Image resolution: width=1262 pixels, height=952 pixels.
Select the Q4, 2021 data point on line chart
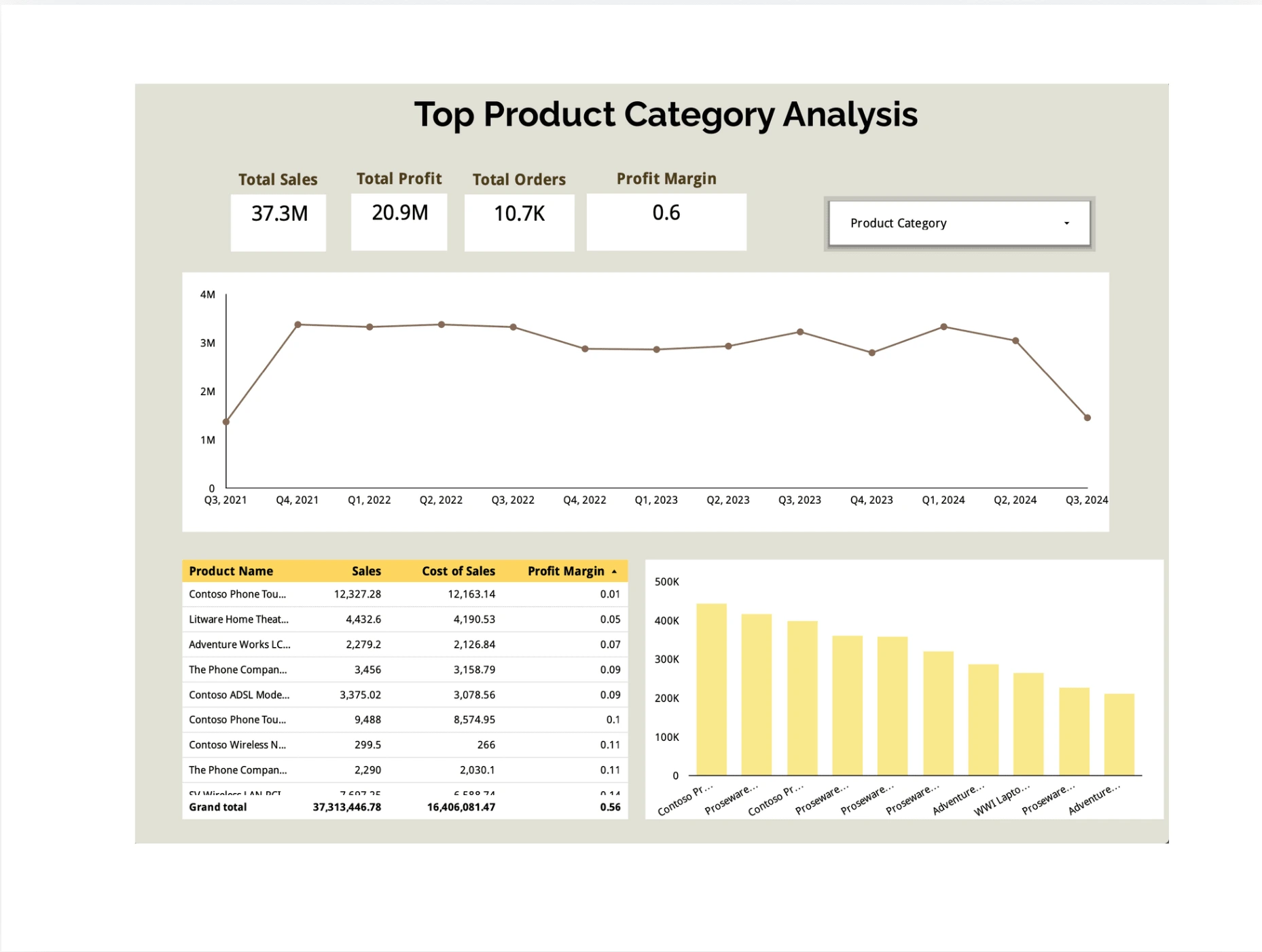(298, 325)
